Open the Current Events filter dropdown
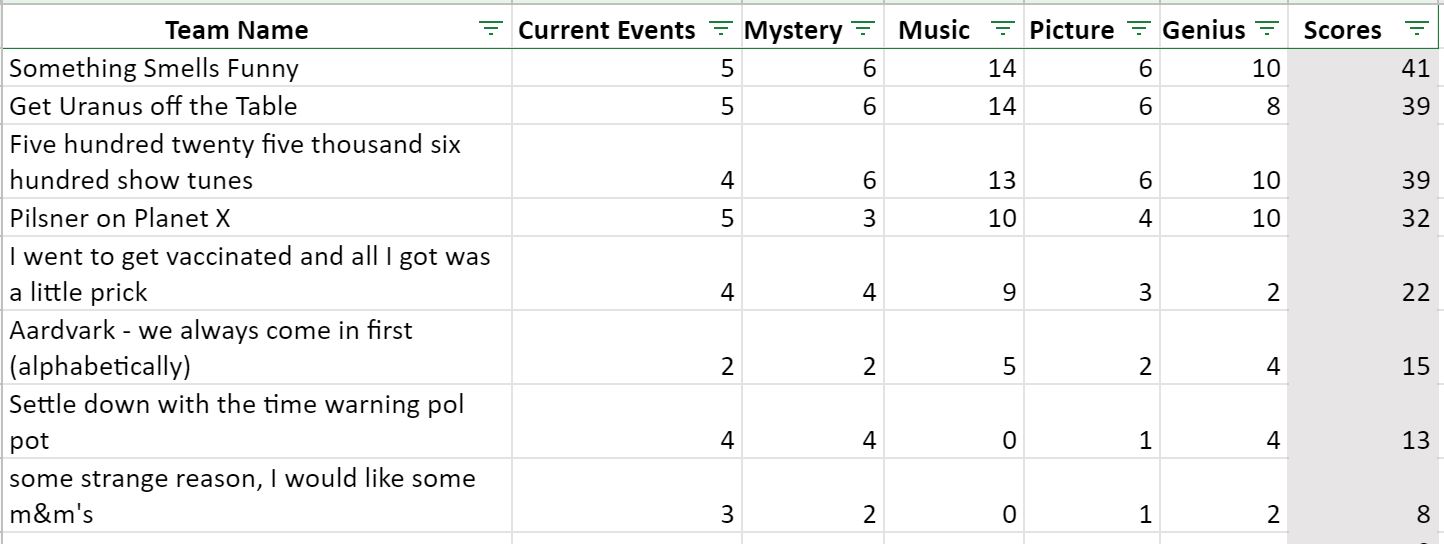The image size is (1444, 544). [720, 30]
